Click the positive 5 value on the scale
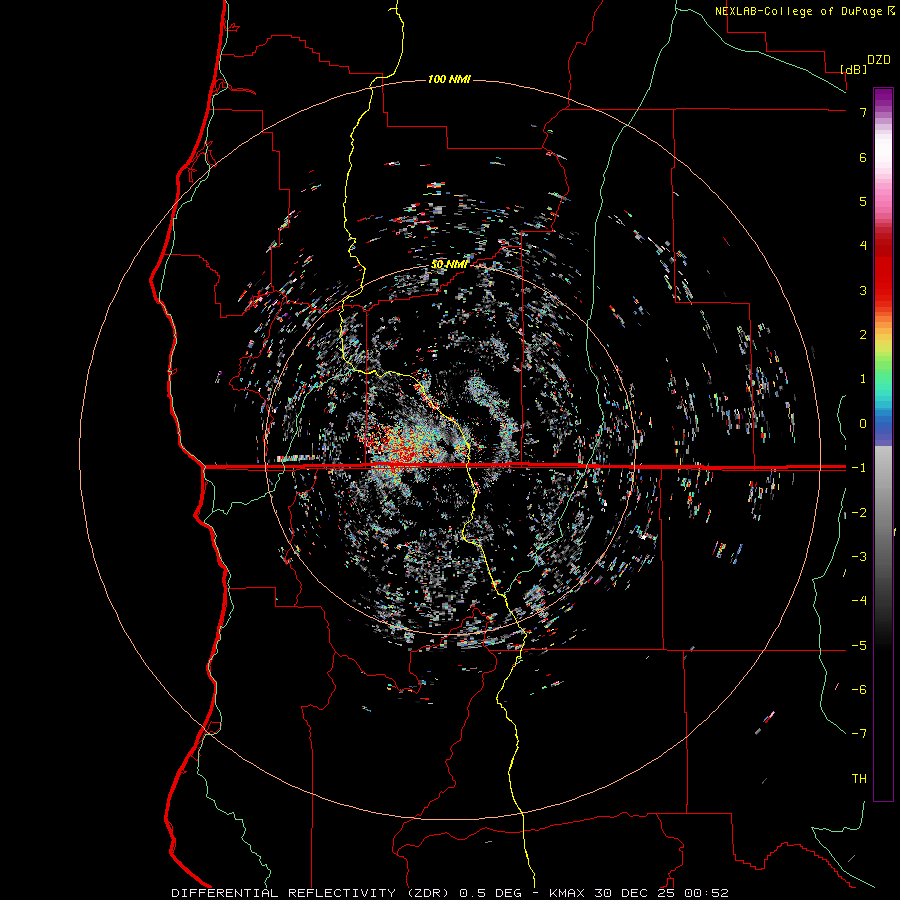Screen dimensions: 900x900 863,201
